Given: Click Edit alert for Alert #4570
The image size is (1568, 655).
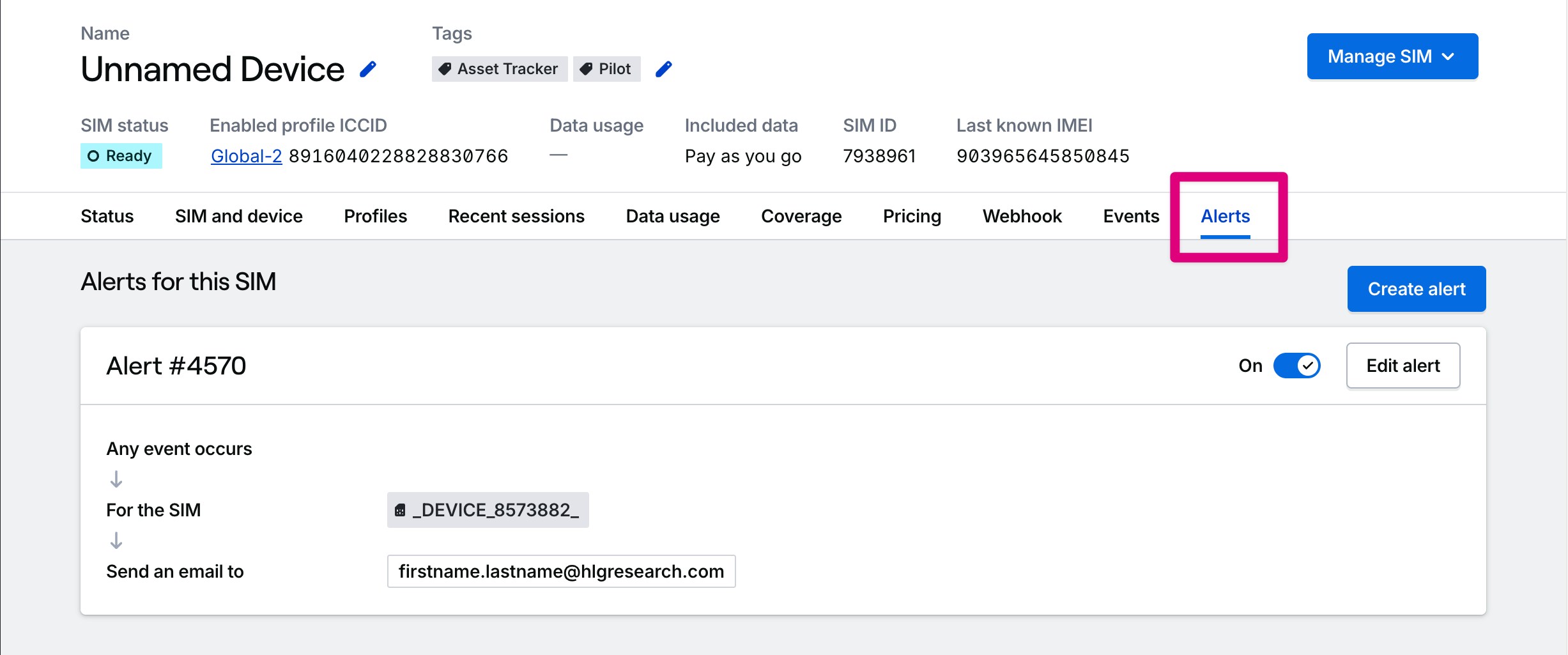Looking at the screenshot, I should click(x=1403, y=366).
